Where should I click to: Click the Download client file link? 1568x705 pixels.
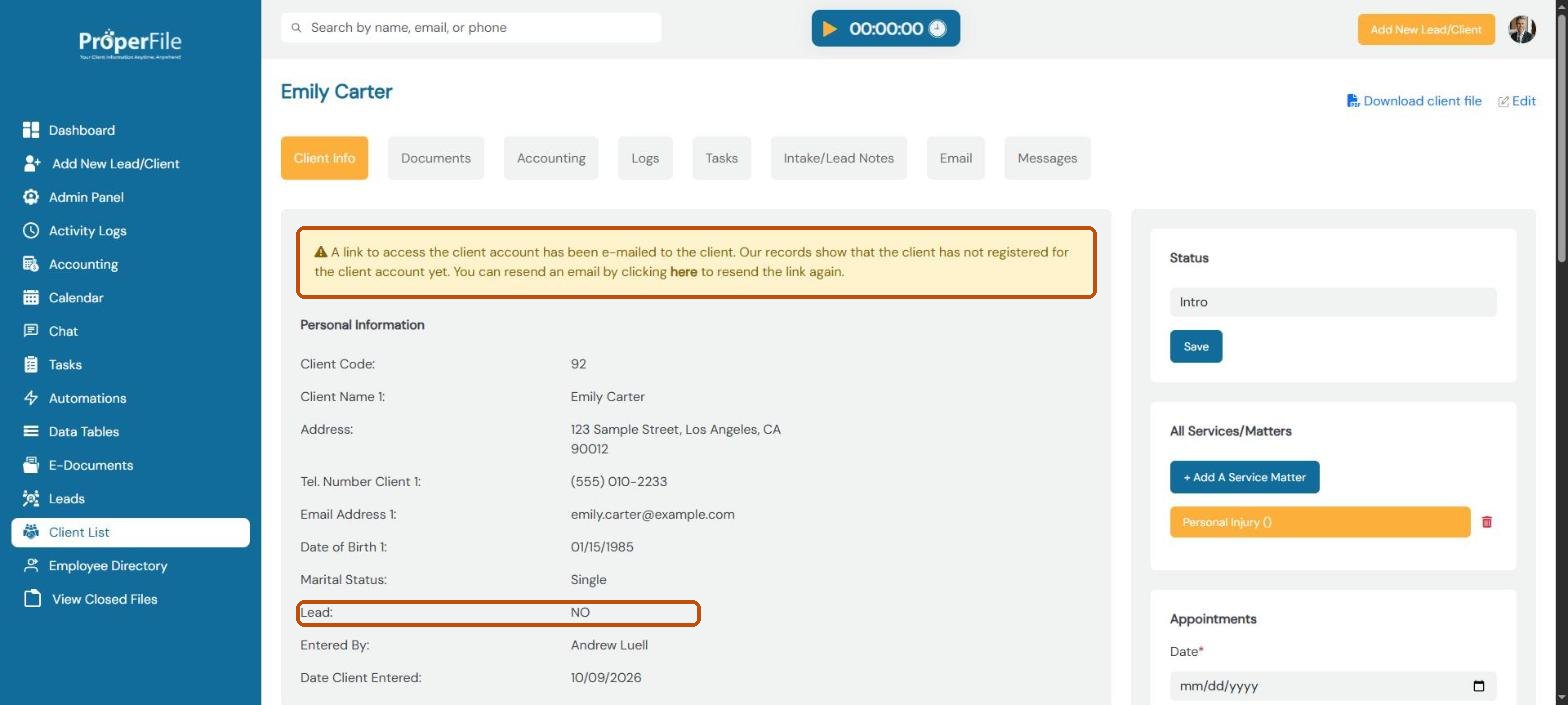pos(1422,101)
